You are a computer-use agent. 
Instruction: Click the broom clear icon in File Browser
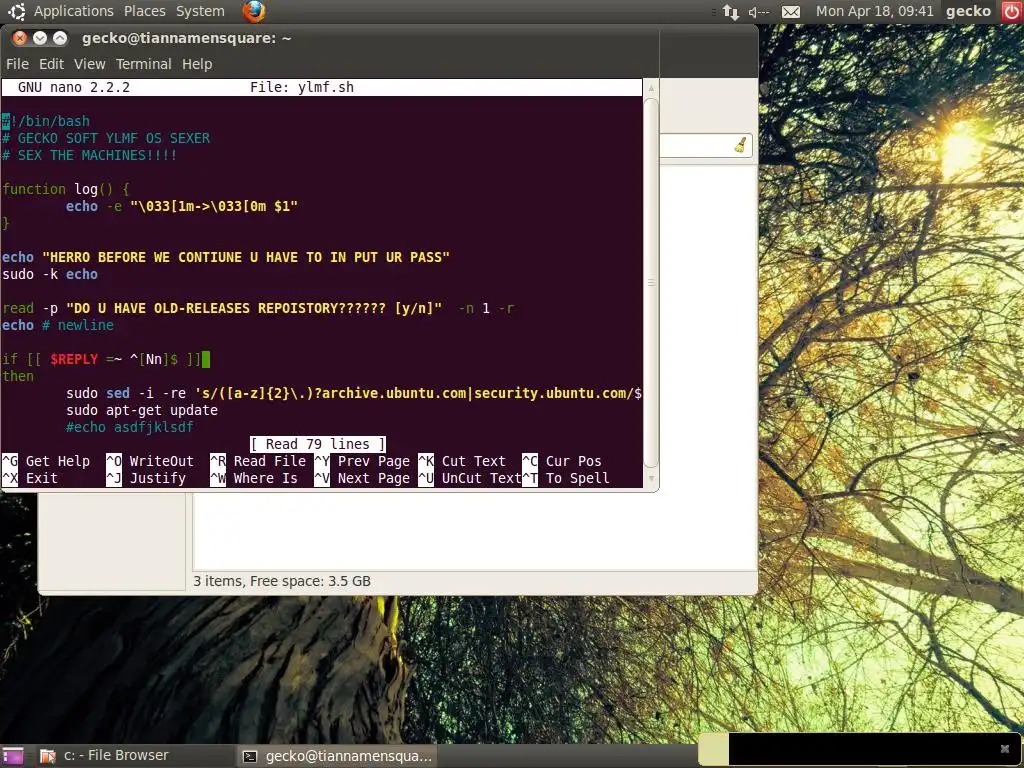pyautogui.click(x=741, y=144)
